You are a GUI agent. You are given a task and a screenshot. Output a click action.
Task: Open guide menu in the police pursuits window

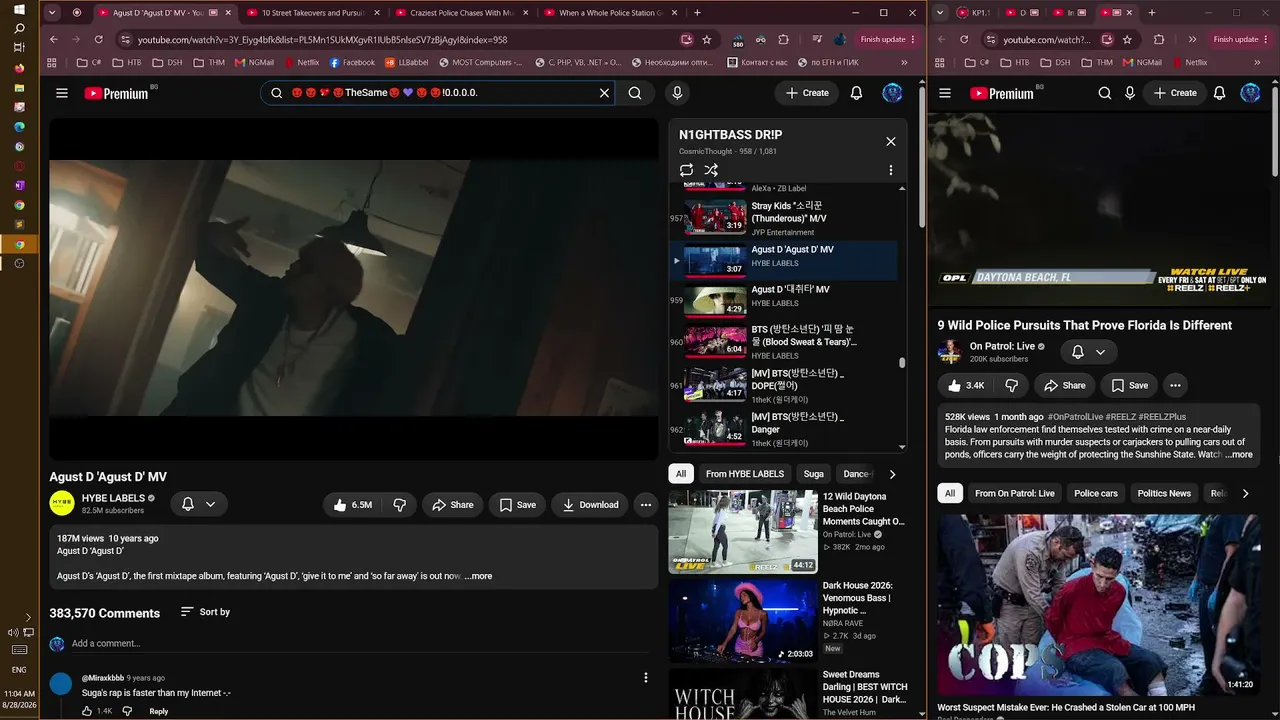[x=945, y=93]
